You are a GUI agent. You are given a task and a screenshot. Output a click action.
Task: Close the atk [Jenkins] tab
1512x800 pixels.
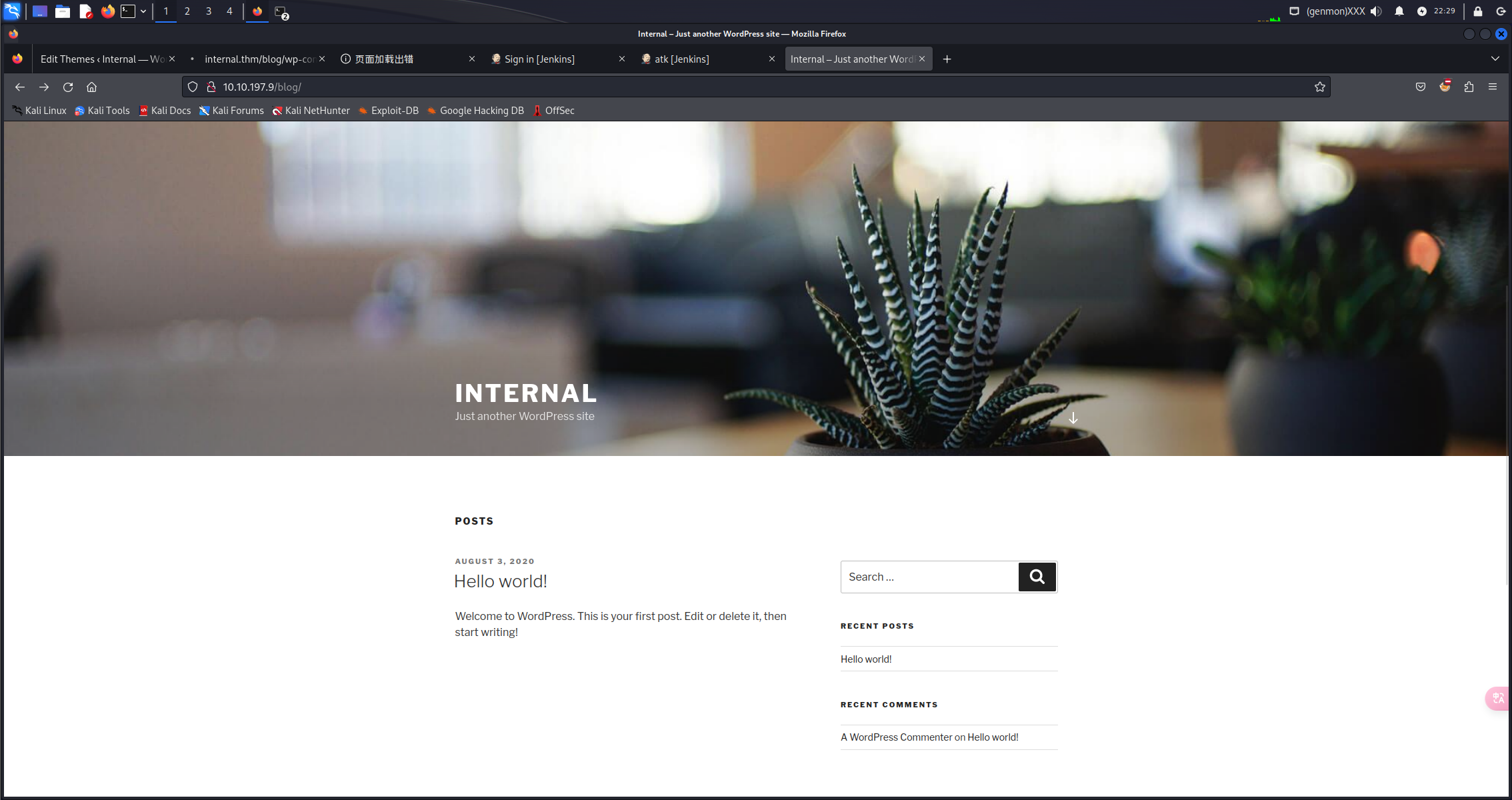click(771, 59)
